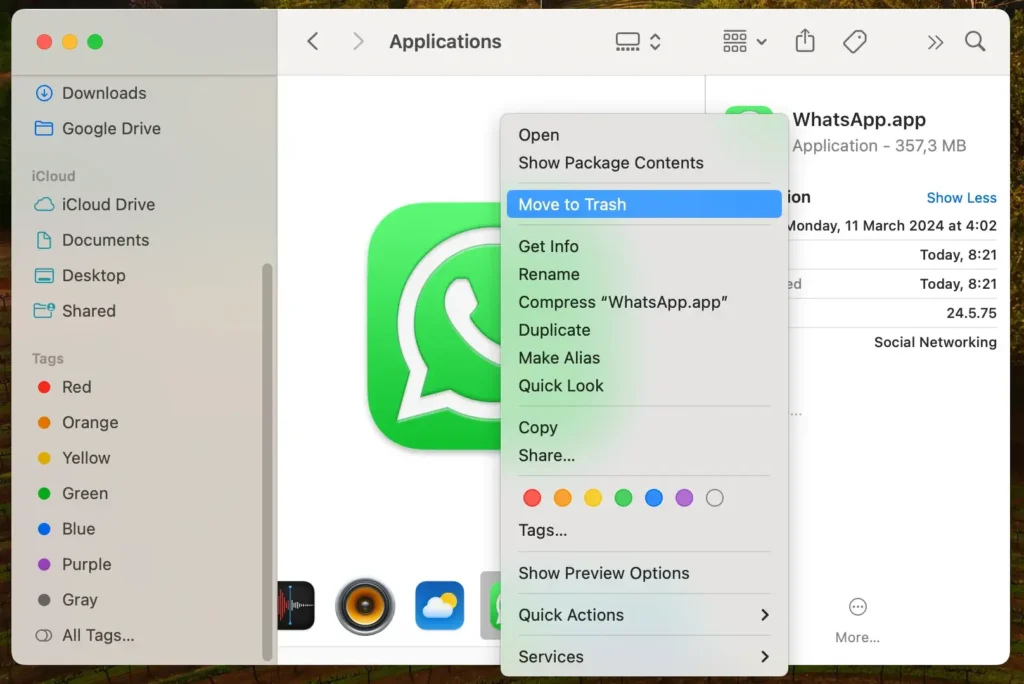Click the Show Less link
Image resolution: width=1024 pixels, height=684 pixels.
point(961,197)
